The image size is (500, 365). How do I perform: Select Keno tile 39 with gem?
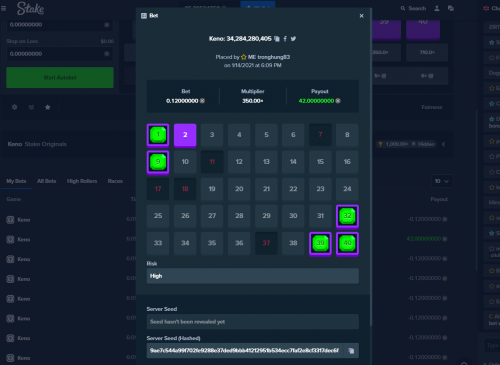pyautogui.click(x=320, y=243)
